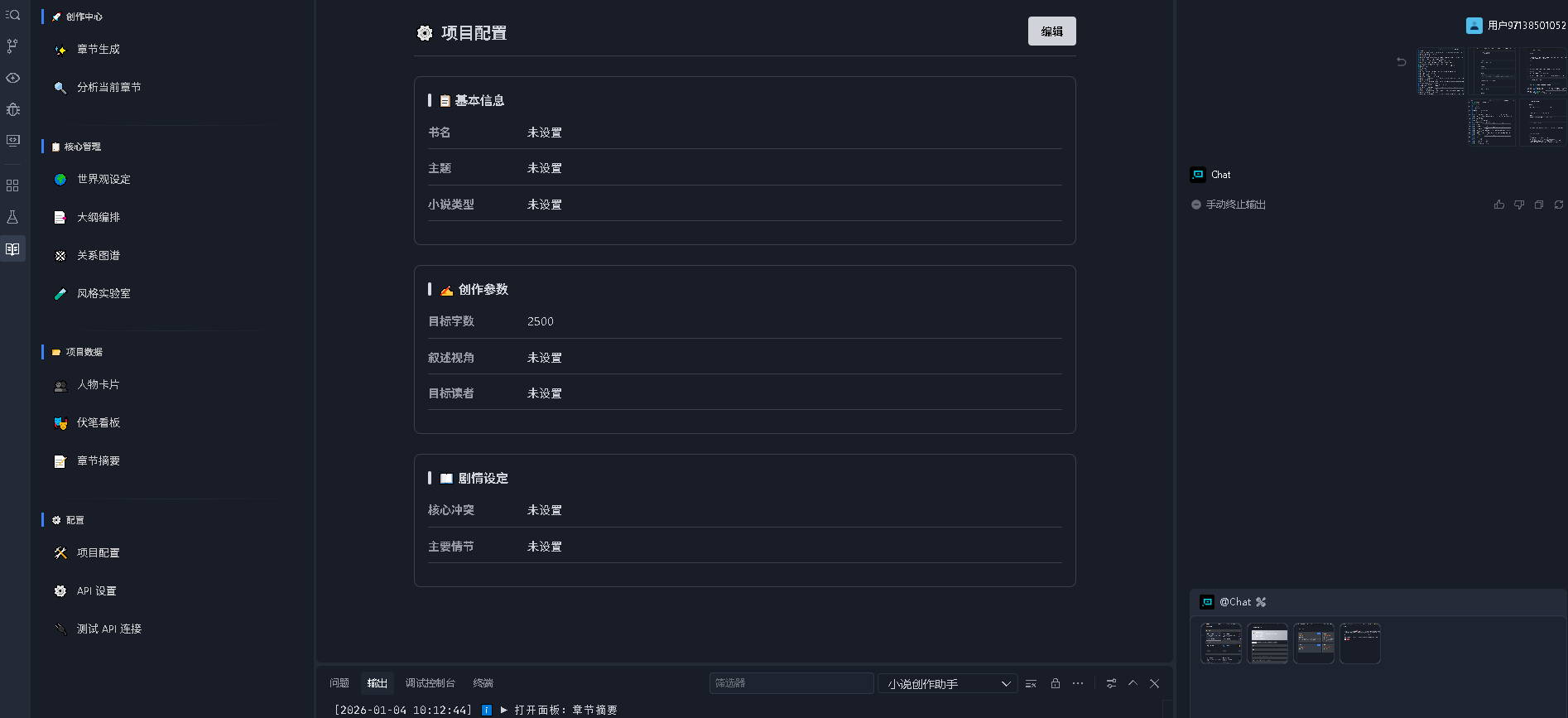Image resolution: width=1568 pixels, height=718 pixels.
Task: Open the remote screen code icon
Action: pyautogui.click(x=12, y=141)
